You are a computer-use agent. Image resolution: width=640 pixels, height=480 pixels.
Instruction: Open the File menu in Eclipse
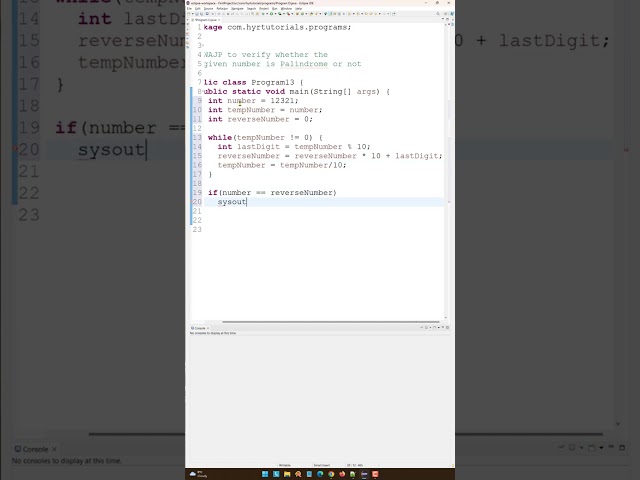coord(189,9)
